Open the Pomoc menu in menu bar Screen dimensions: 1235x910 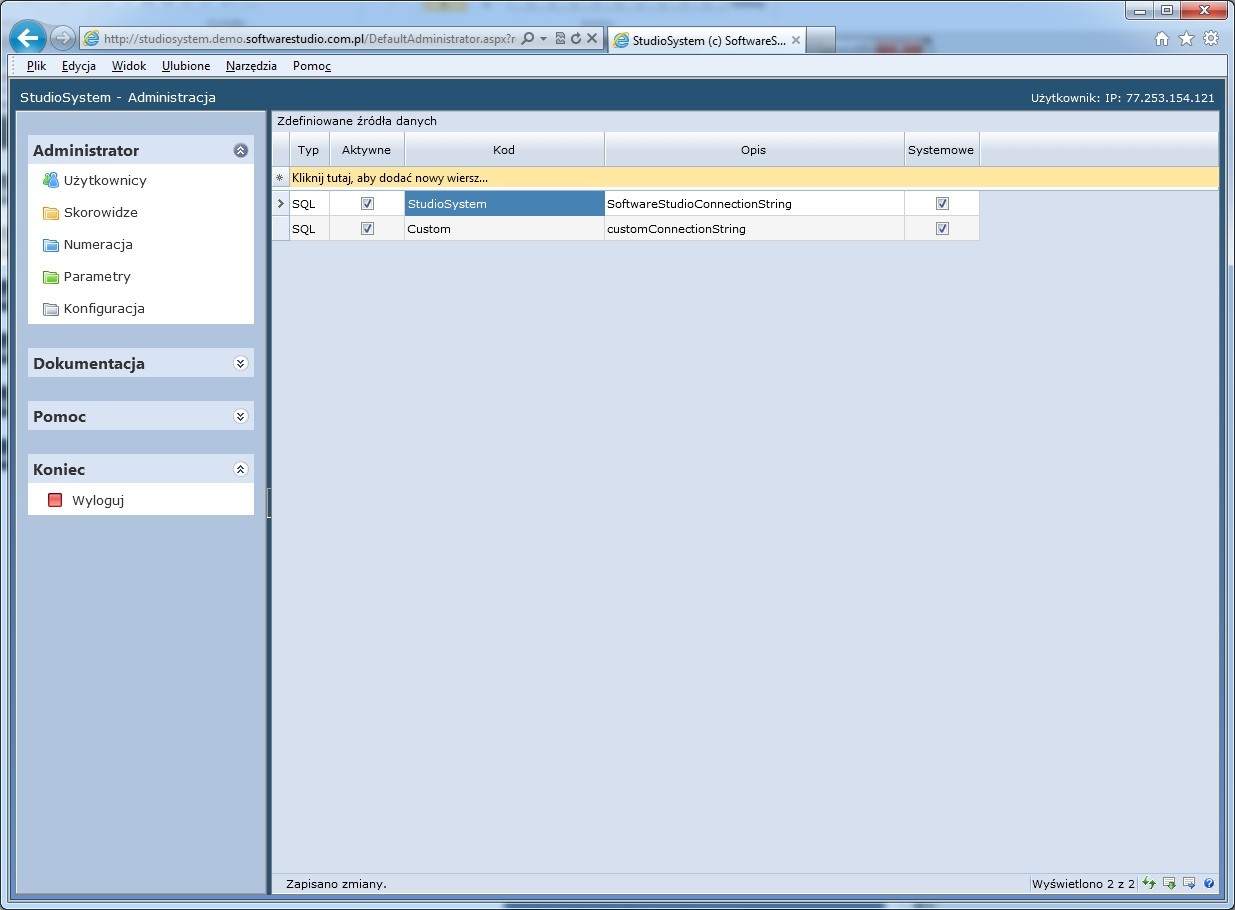click(x=312, y=66)
